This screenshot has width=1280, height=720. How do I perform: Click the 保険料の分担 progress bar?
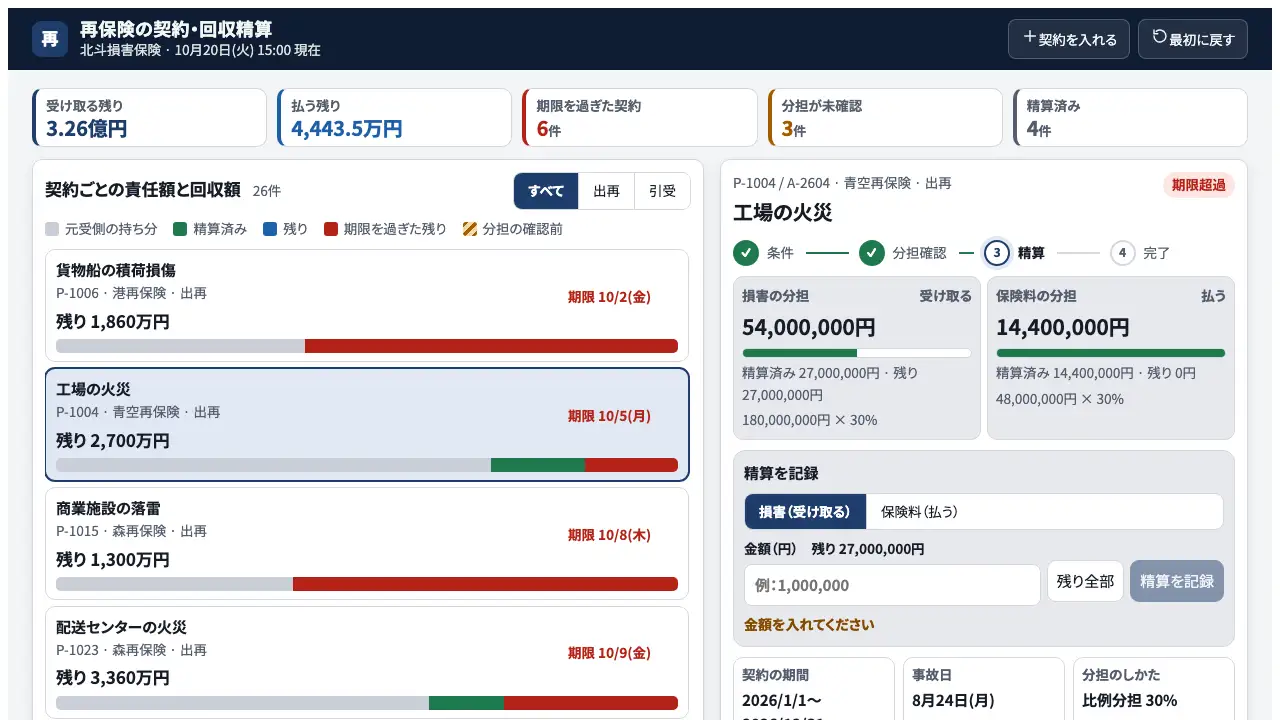coord(1111,352)
